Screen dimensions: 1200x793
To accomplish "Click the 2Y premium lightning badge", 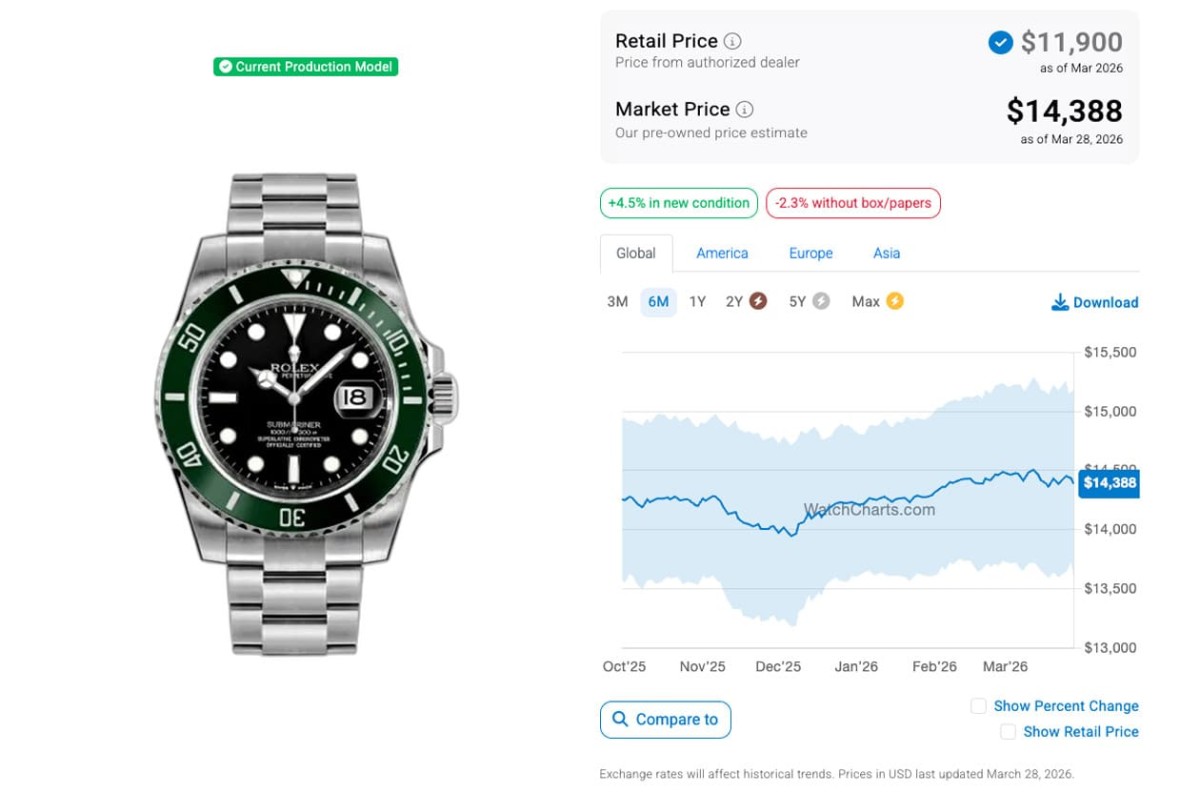I will [758, 301].
